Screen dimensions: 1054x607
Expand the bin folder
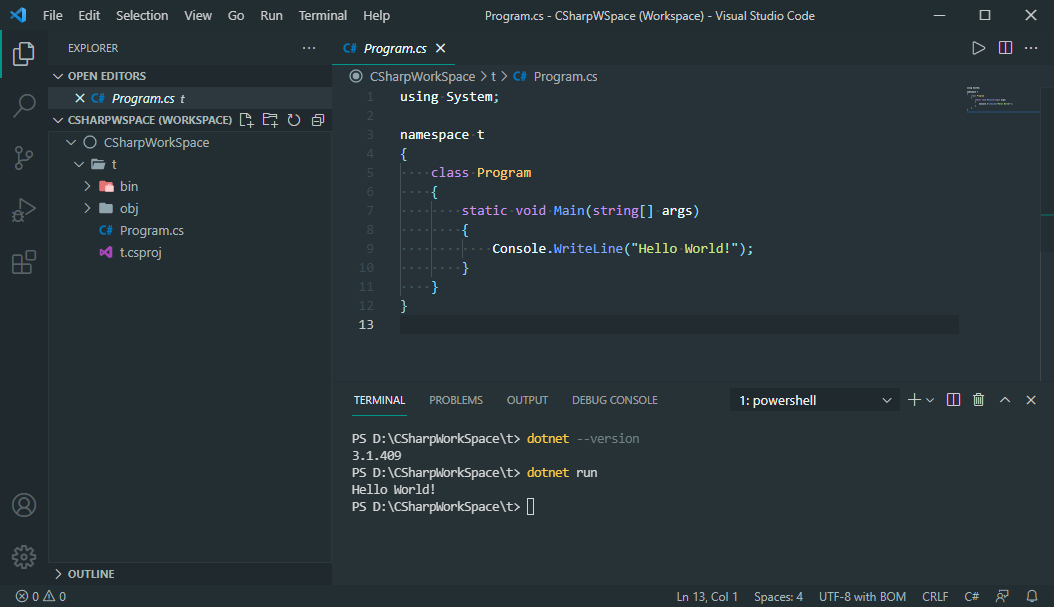[88, 186]
